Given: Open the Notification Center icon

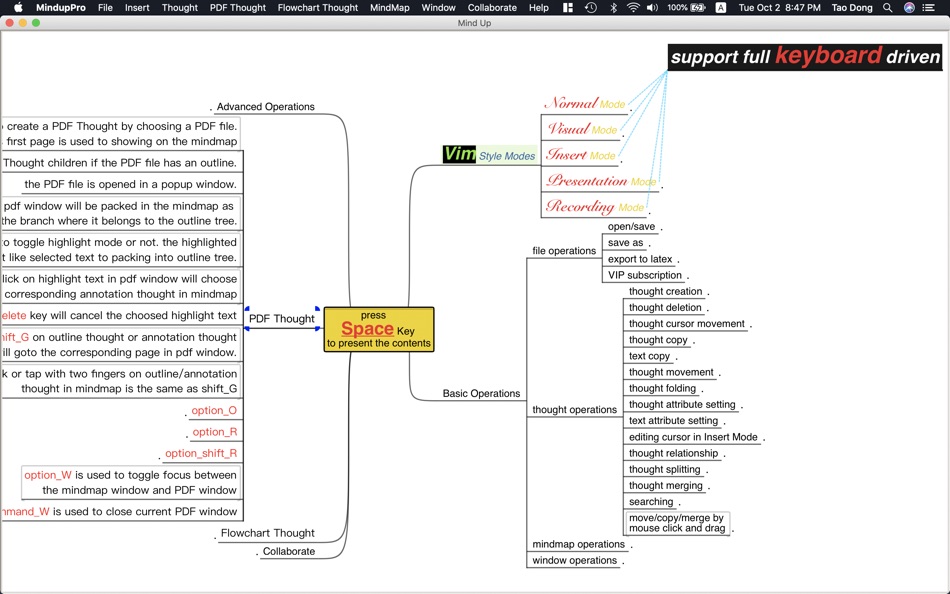Looking at the screenshot, I should coord(928,8).
